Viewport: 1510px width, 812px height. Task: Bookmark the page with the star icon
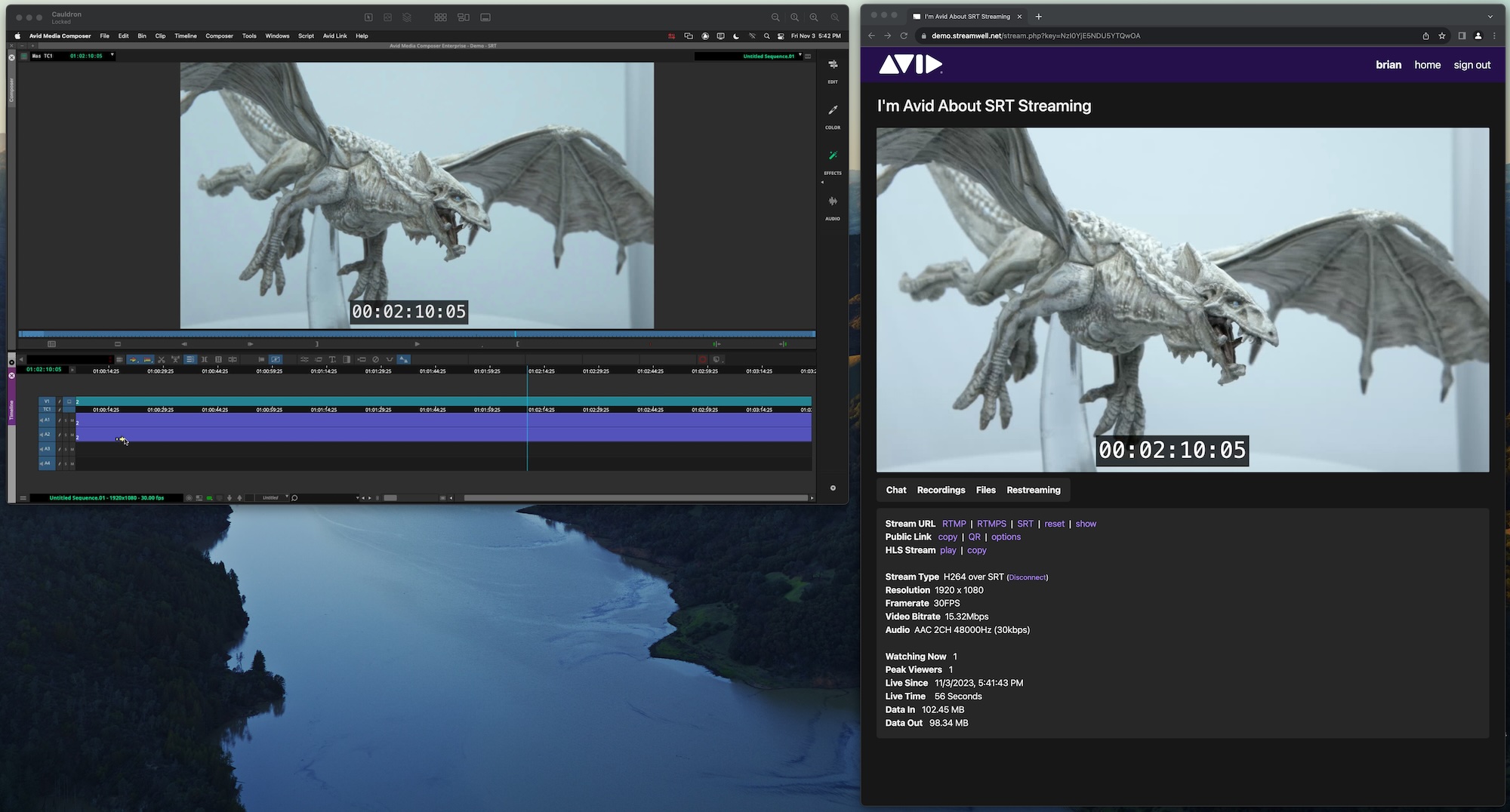[x=1441, y=35]
